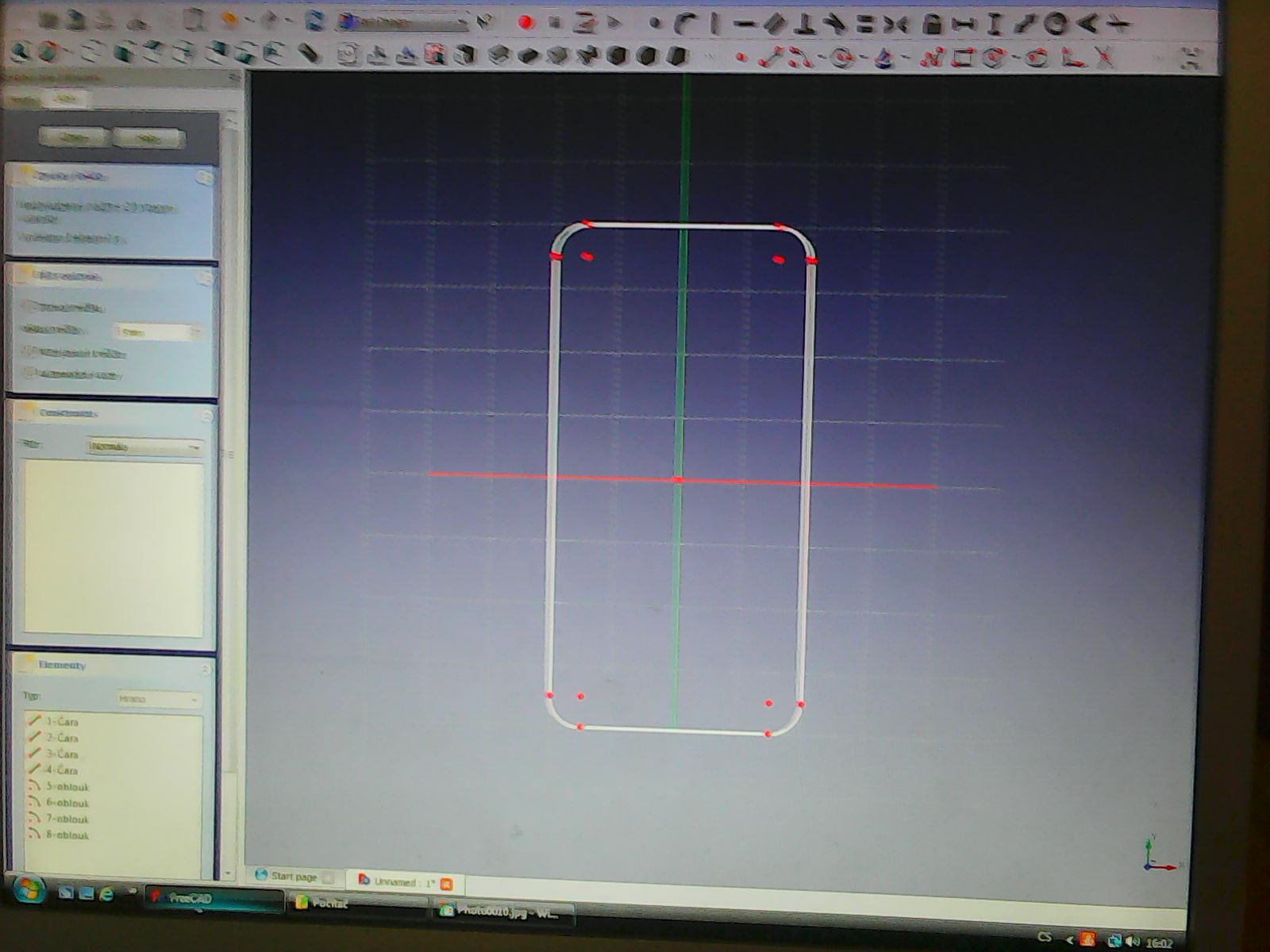This screenshot has height=952, width=1270.
Task: Toggle the show grid checkbox
Action: (x=28, y=306)
